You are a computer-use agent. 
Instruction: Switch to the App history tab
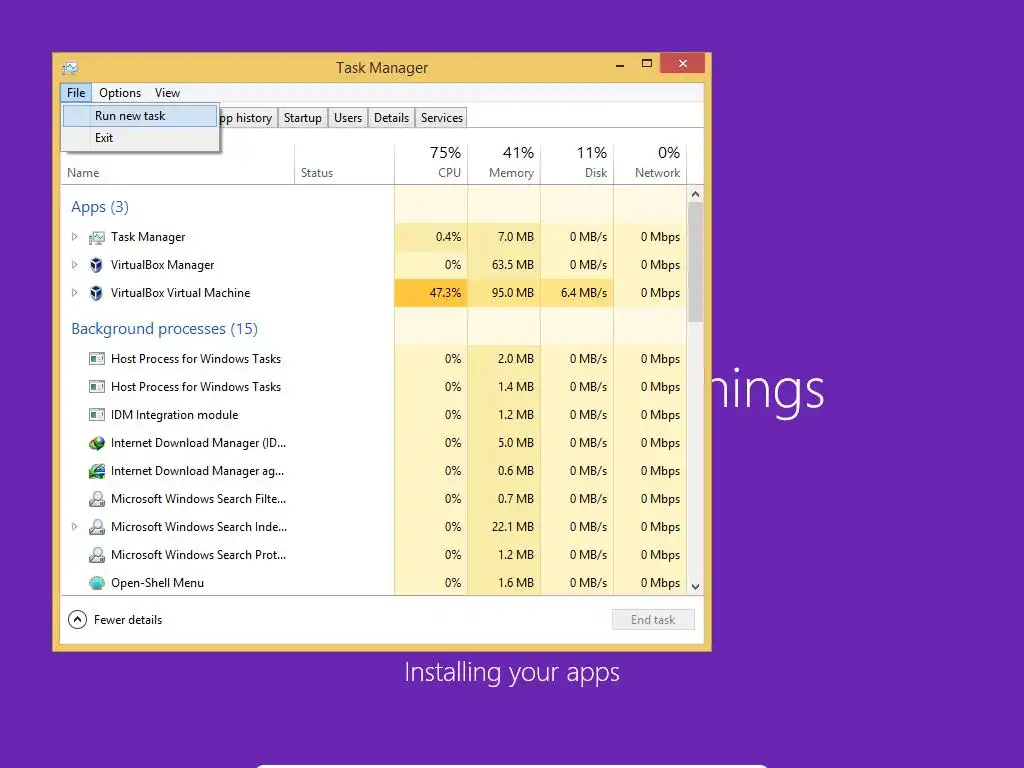246,118
